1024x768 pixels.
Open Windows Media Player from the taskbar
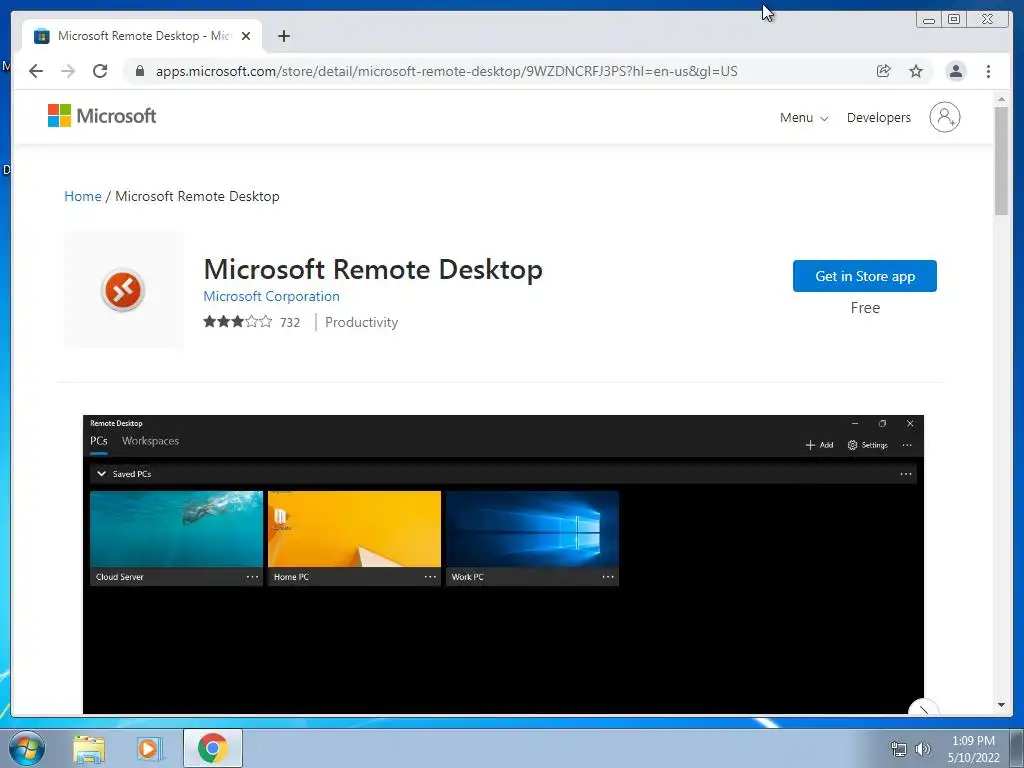click(x=149, y=748)
